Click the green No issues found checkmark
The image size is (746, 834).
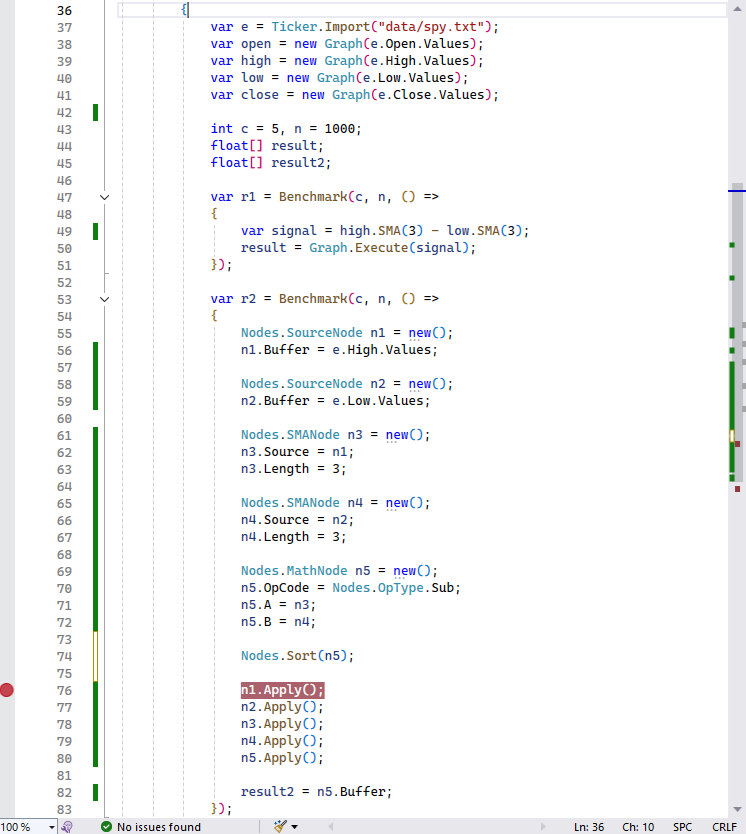pos(106,827)
